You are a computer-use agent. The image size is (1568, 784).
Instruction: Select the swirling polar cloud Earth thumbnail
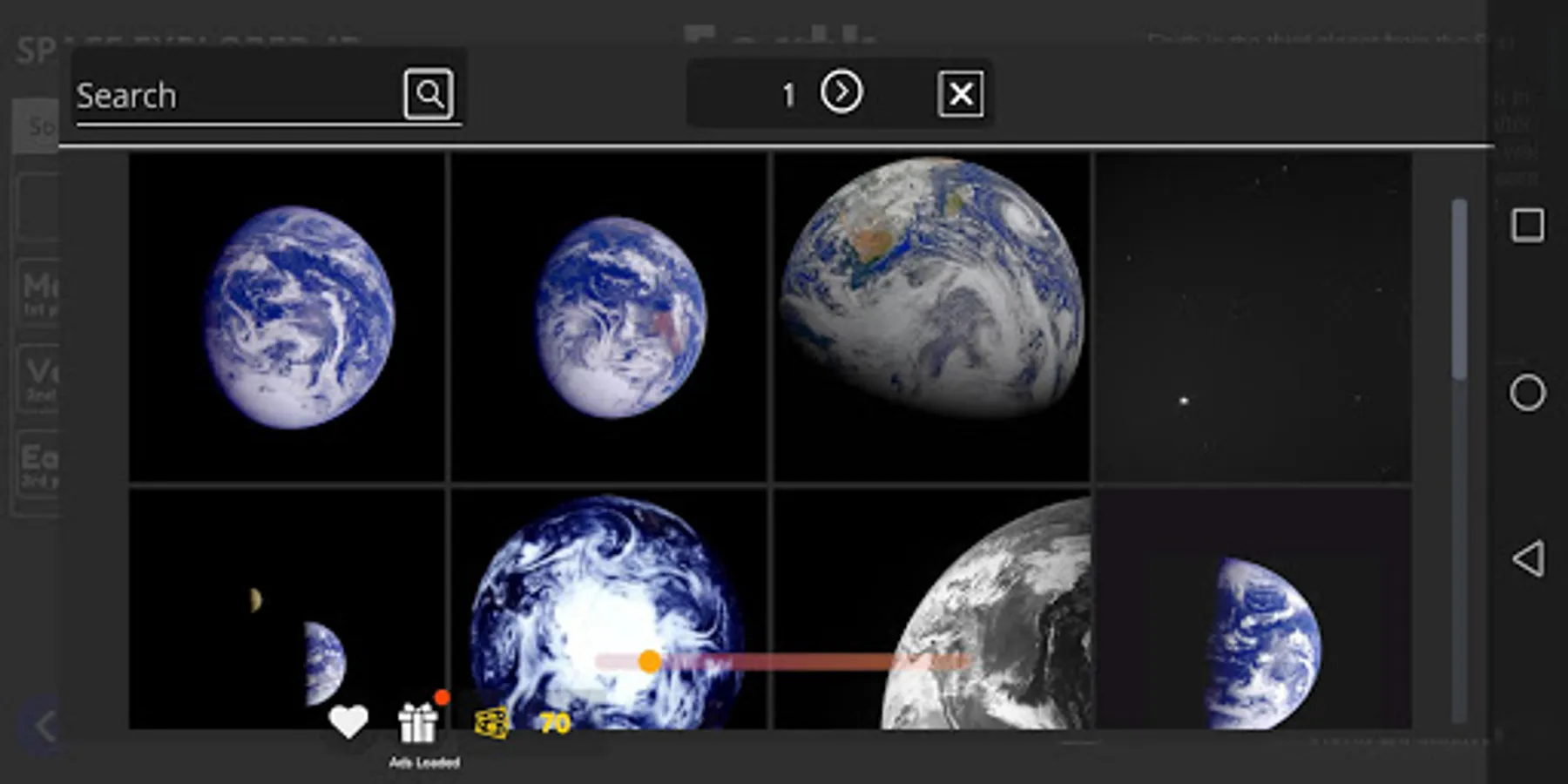point(609,608)
